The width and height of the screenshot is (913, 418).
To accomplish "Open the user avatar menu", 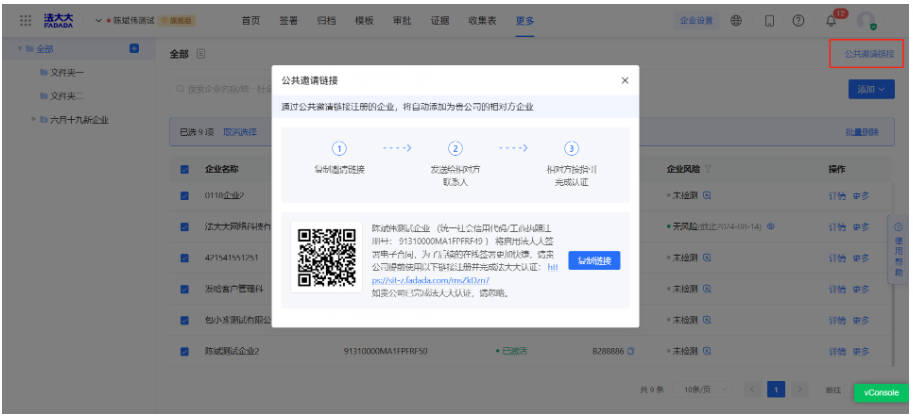I will 866,21.
